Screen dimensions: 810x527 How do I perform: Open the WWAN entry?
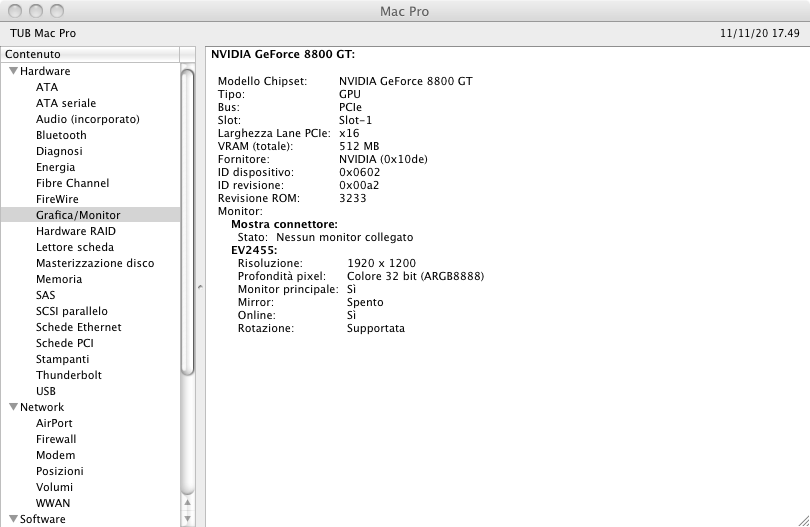tap(53, 503)
